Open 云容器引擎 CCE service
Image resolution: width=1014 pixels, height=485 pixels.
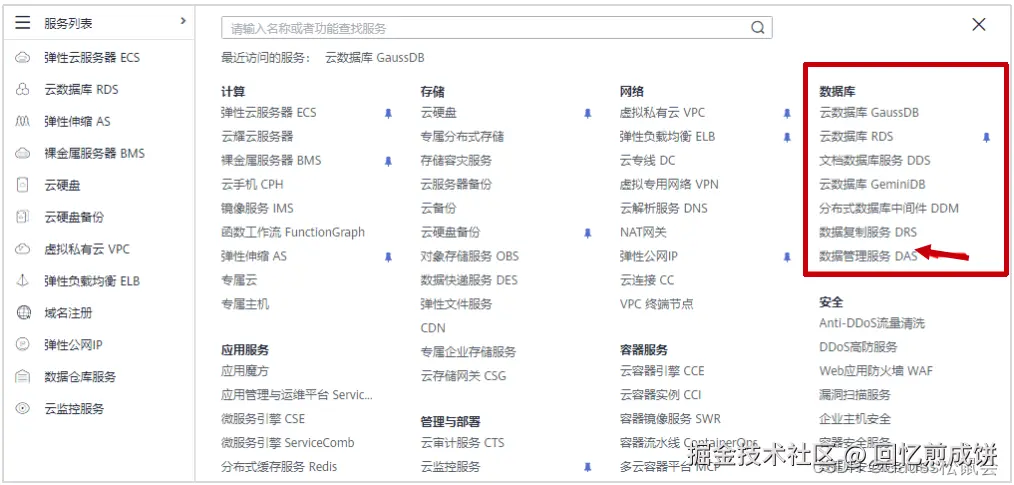(662, 371)
